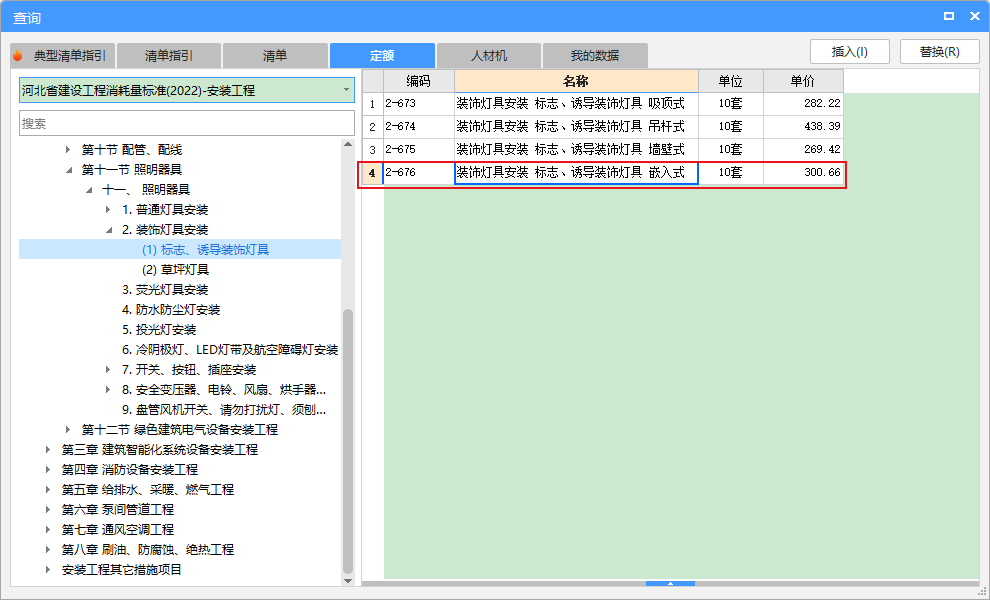Switch to the 清单 tab
Screen dimensions: 990x600
click(x=275, y=55)
